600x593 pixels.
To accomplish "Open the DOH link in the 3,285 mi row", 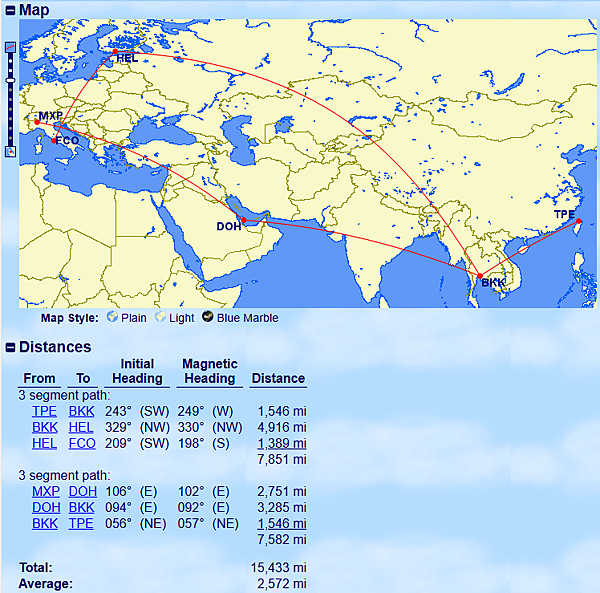I will [46, 507].
